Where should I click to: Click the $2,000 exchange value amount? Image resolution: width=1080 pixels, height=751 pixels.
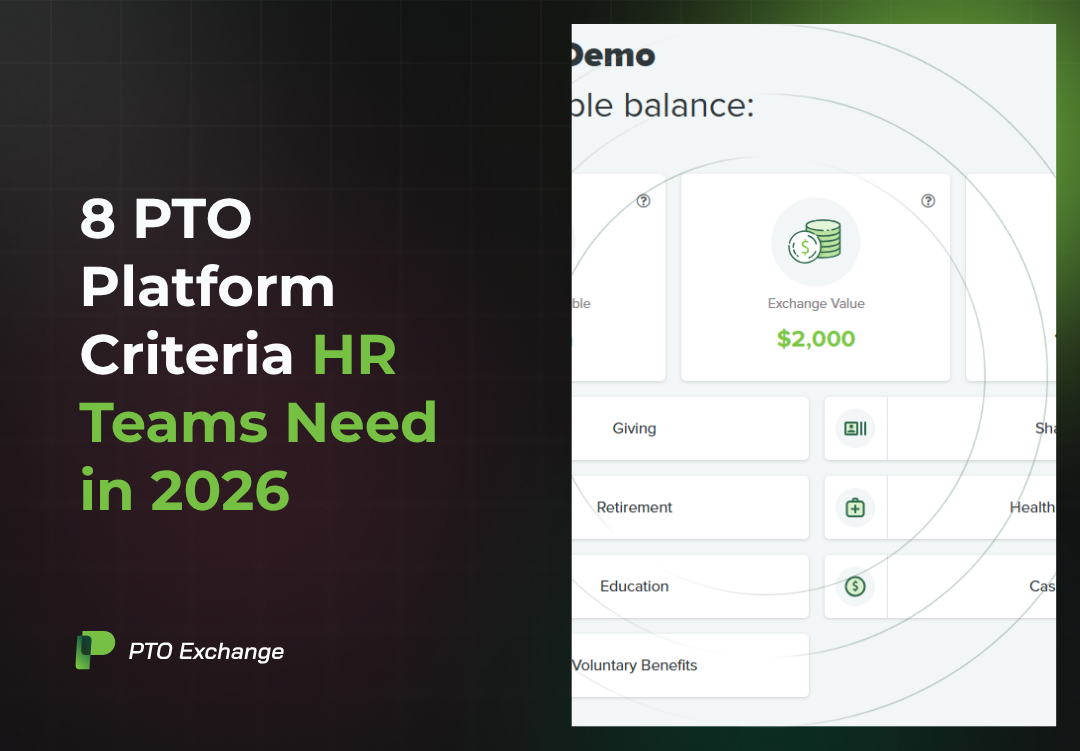(816, 339)
